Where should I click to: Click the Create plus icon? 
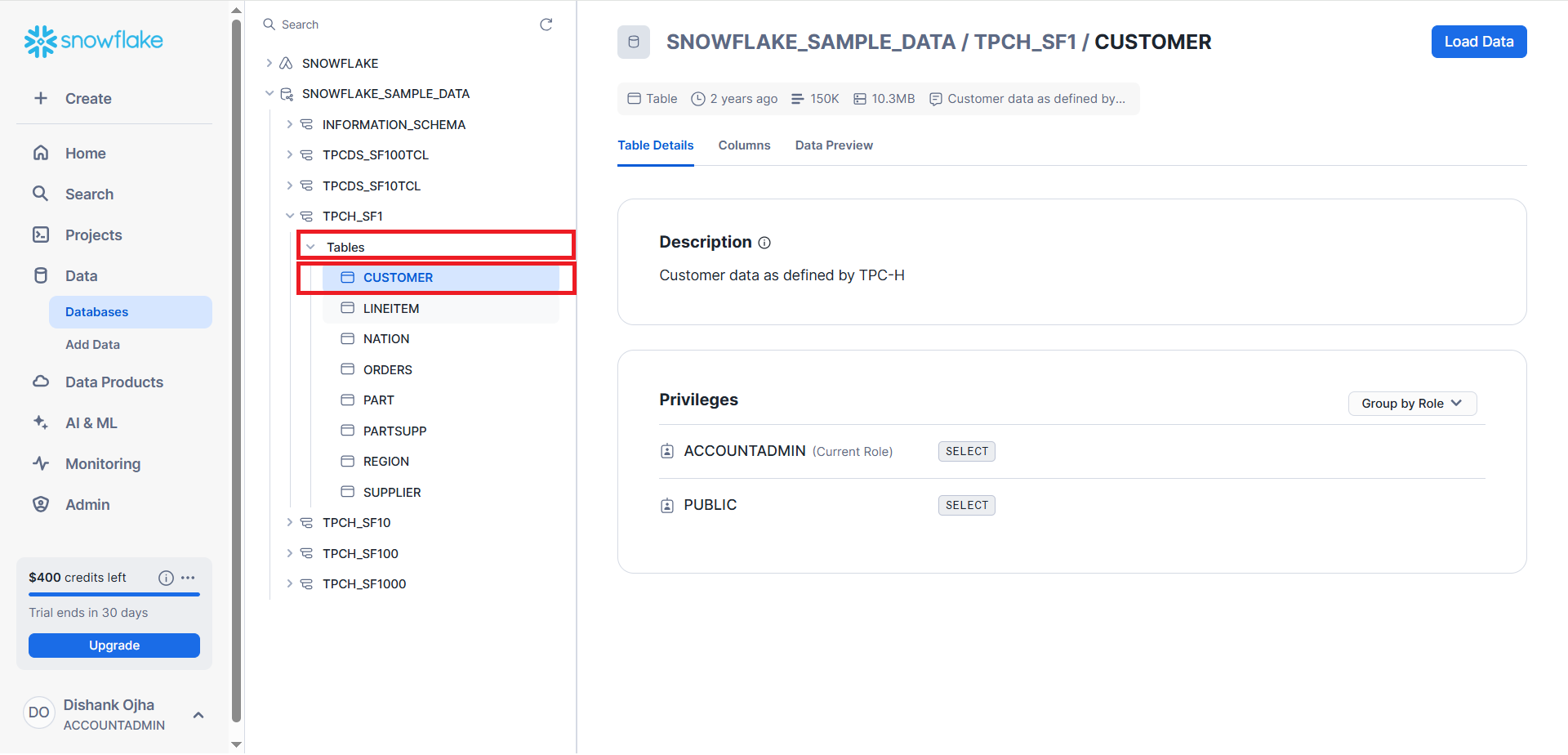41,98
